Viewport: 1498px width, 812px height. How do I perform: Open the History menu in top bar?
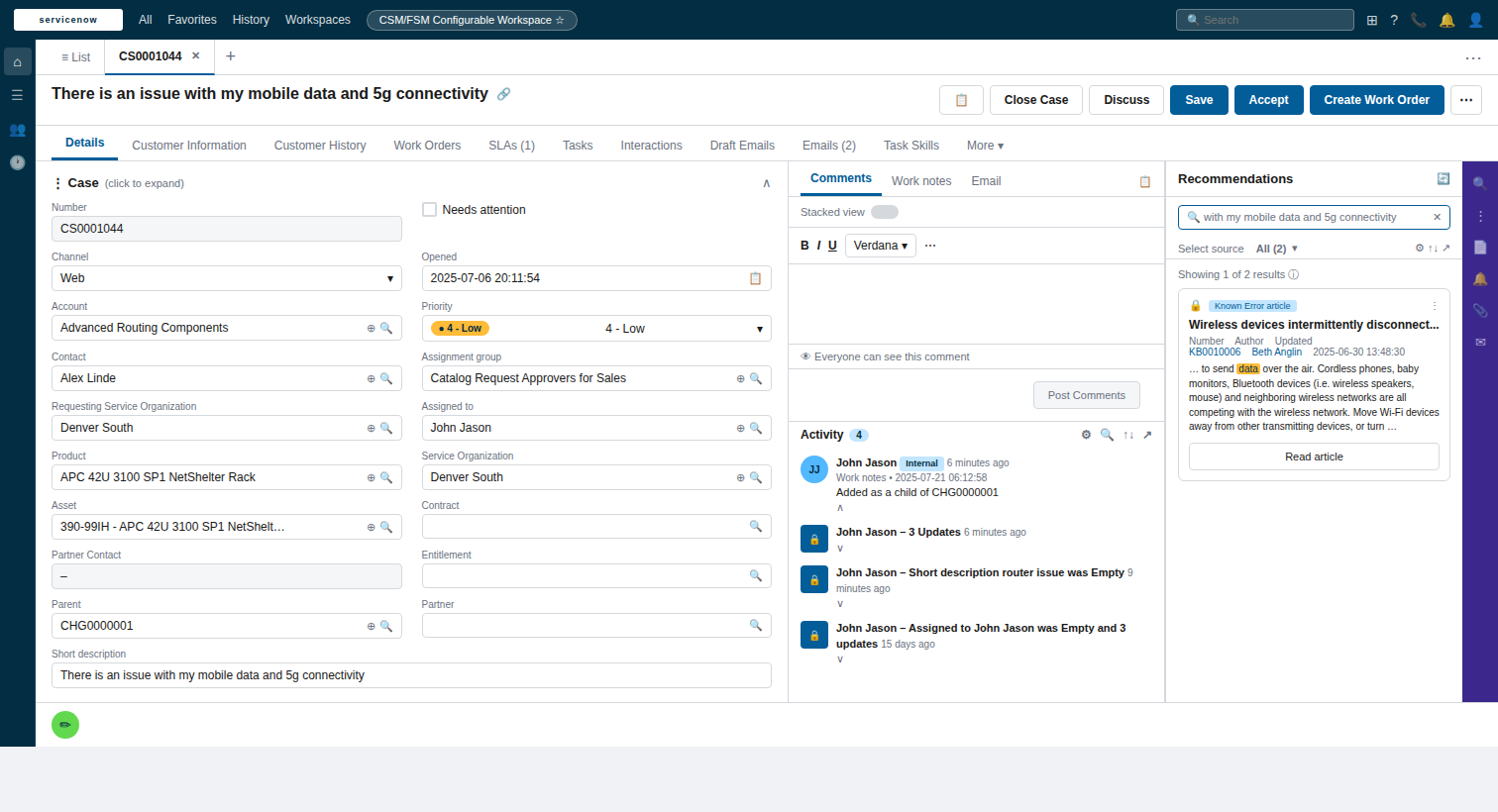(251, 20)
